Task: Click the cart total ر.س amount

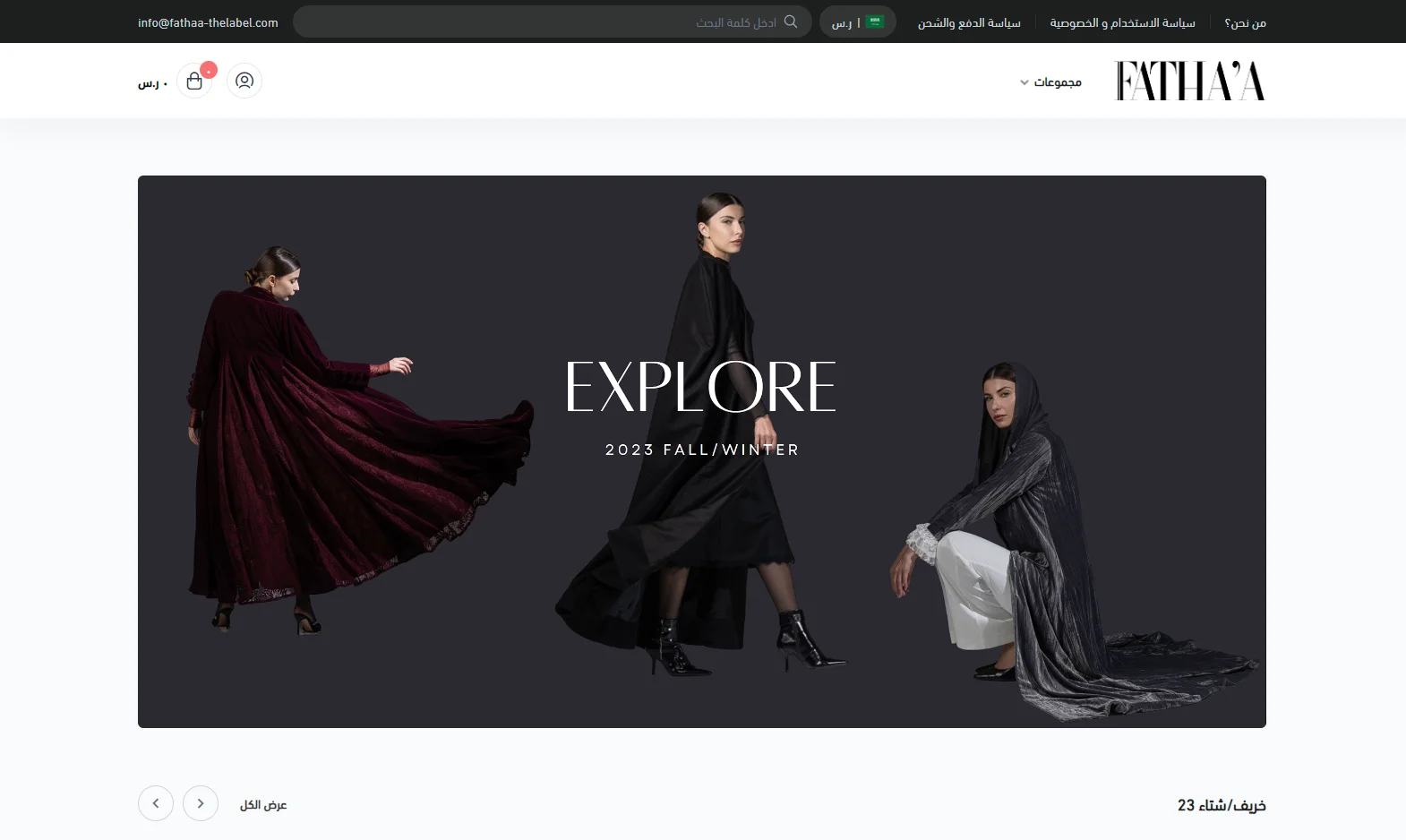Action: pos(153,83)
